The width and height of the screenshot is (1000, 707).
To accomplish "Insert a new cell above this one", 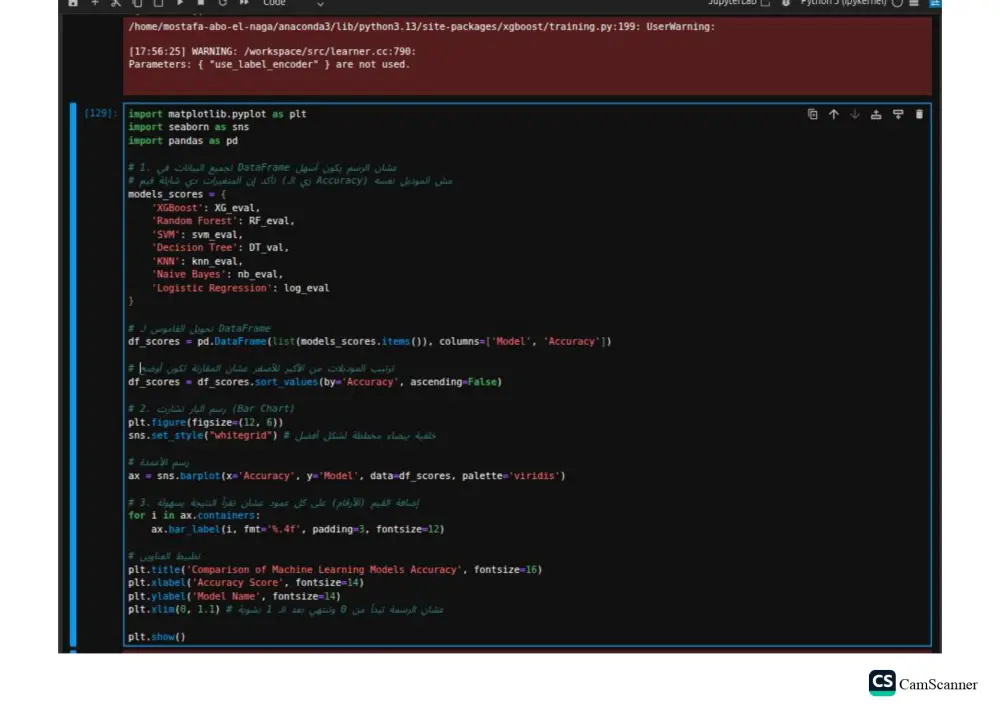I will point(876,115).
